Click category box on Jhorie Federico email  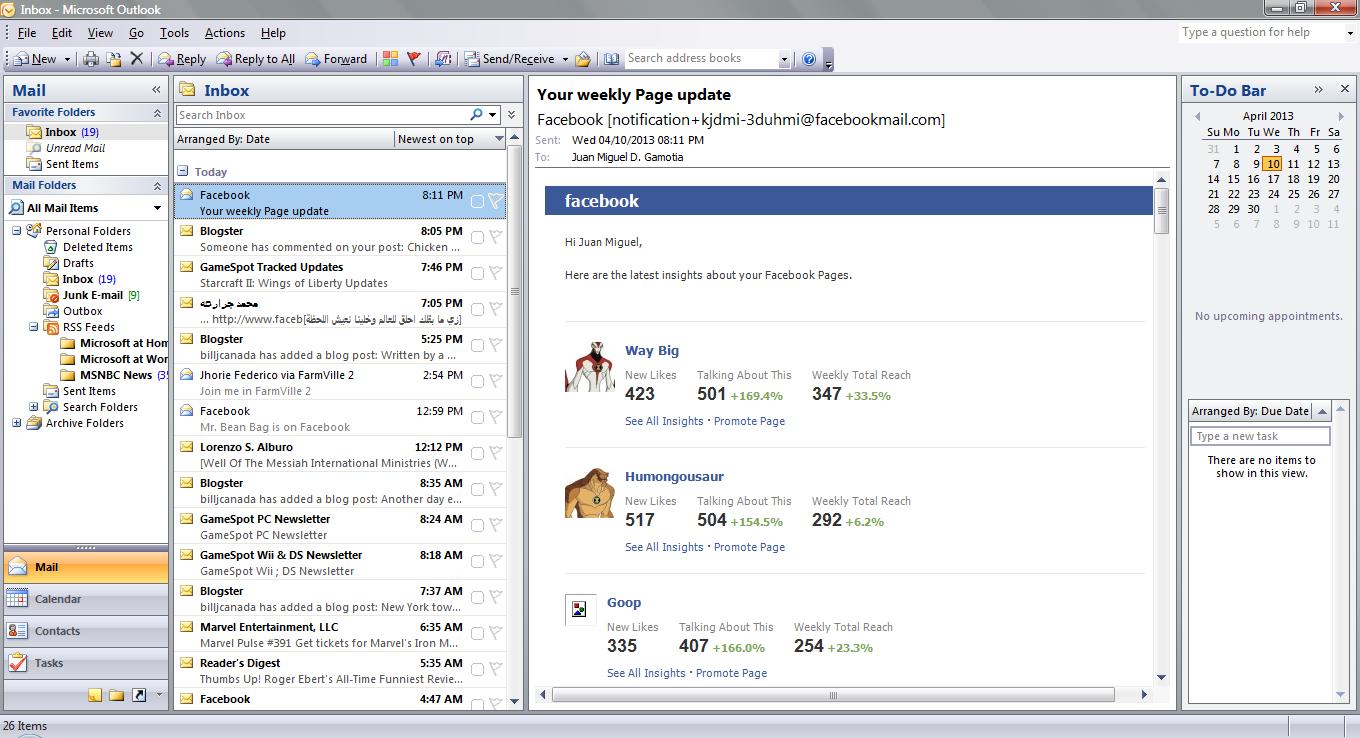477,382
